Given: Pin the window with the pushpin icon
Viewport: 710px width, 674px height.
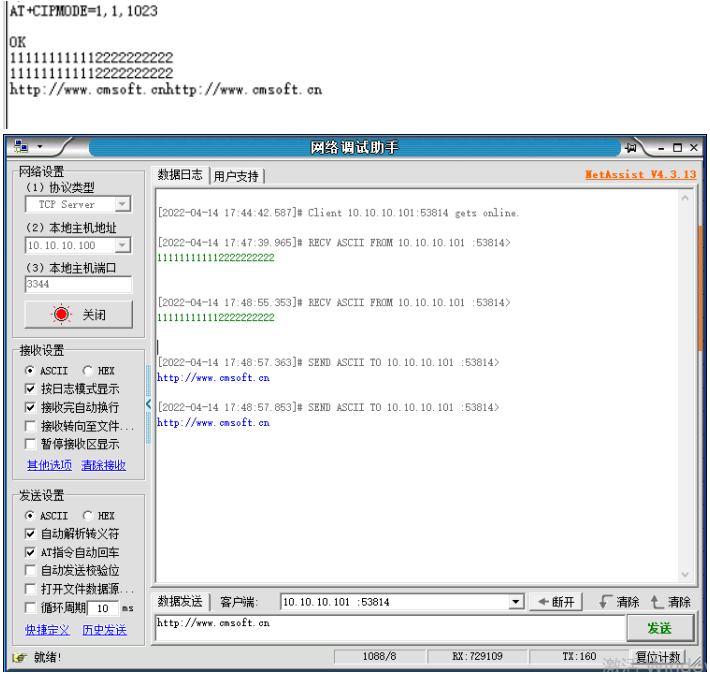Looking at the screenshot, I should pyautogui.click(x=631, y=148).
